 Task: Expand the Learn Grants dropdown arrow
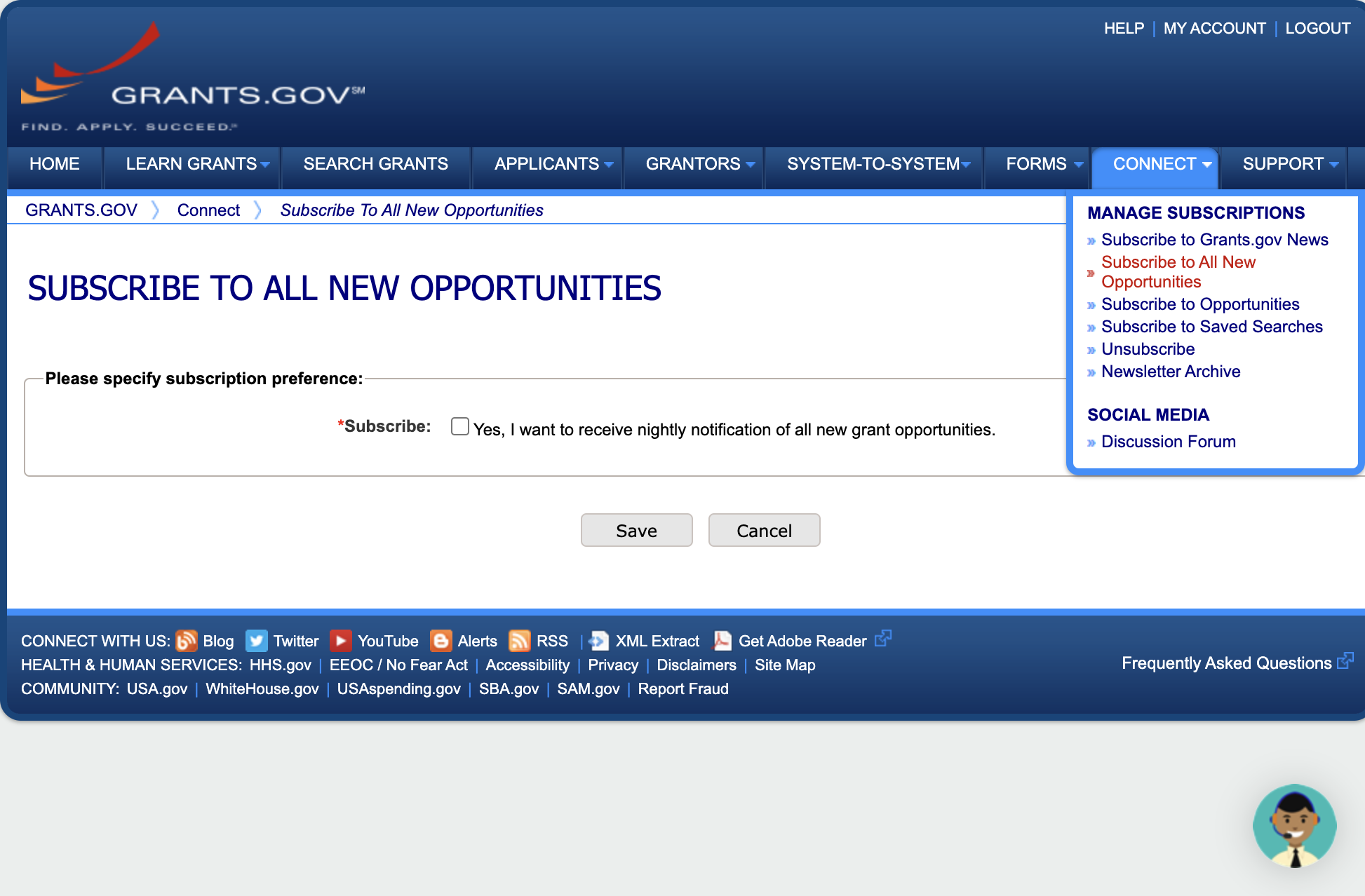pos(265,165)
